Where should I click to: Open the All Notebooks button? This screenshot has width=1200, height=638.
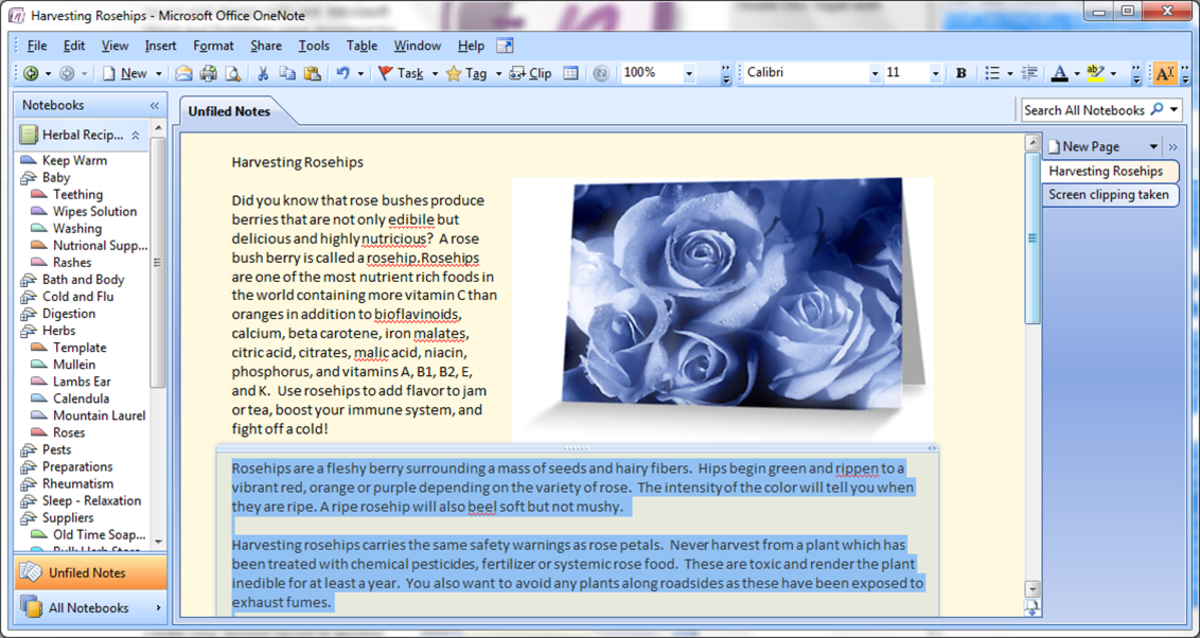(91, 607)
